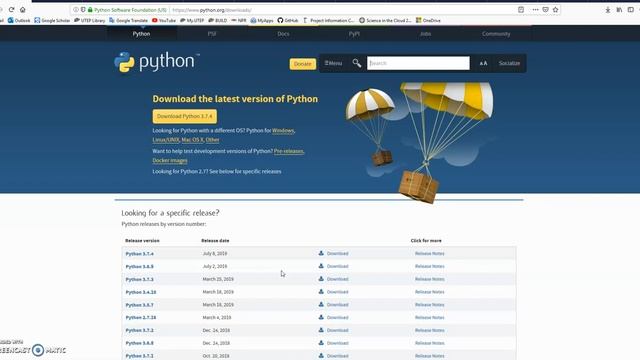
Task: Select the Community top navigation tab
Action: coord(496,34)
